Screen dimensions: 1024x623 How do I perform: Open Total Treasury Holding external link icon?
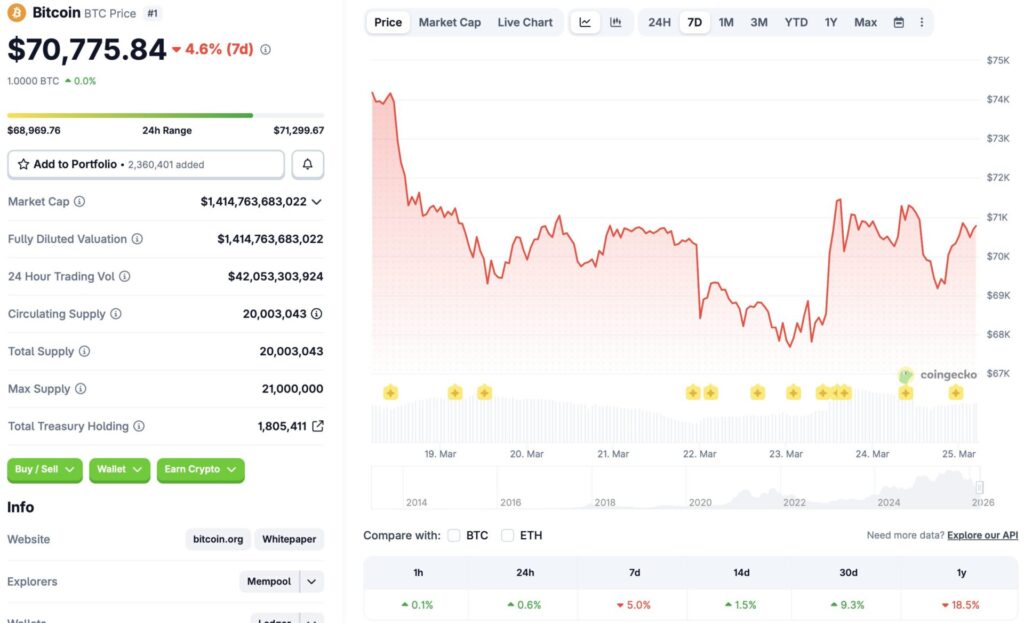pos(318,425)
